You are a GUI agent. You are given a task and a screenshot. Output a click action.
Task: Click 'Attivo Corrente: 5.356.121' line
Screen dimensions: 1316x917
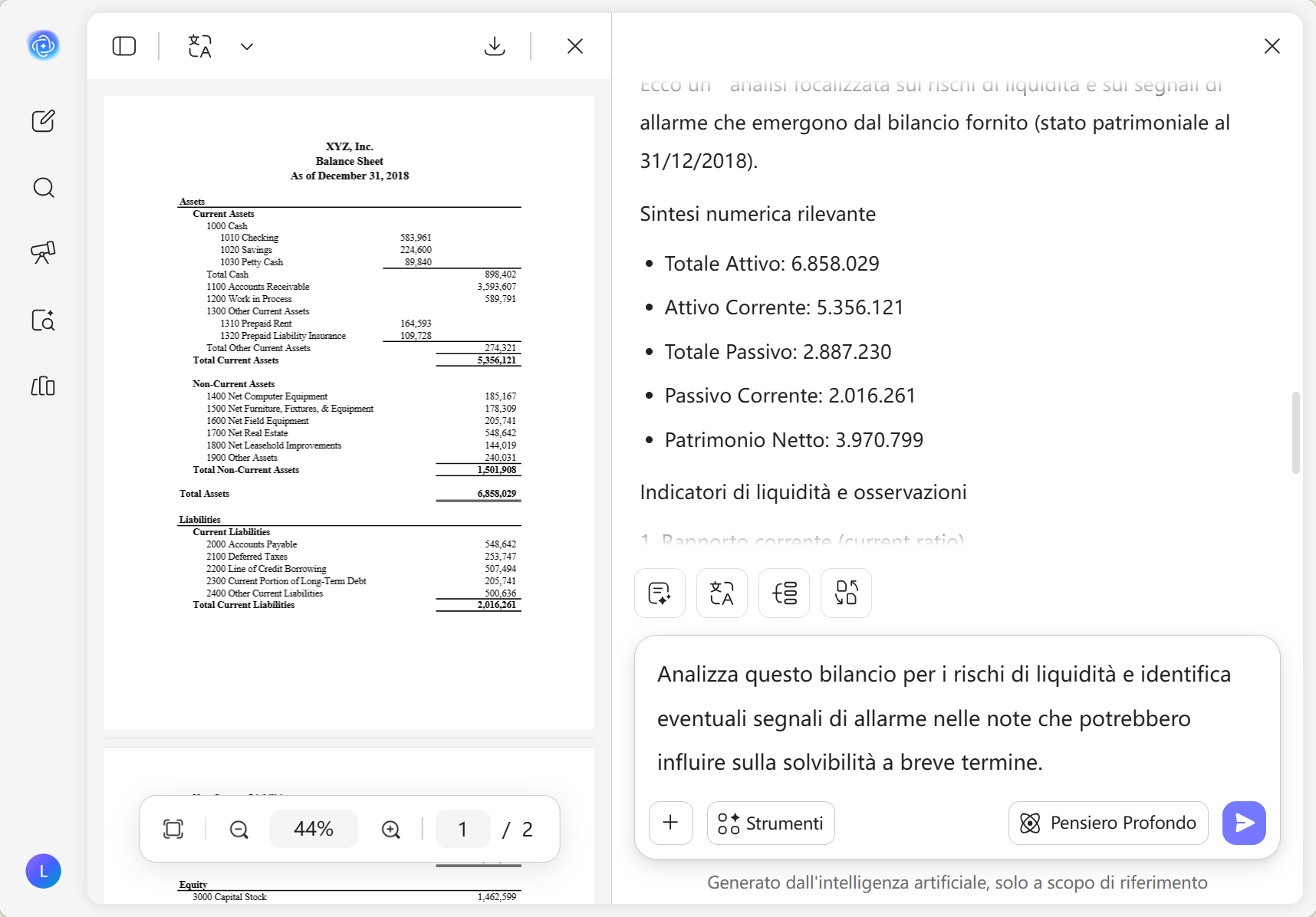[784, 307]
